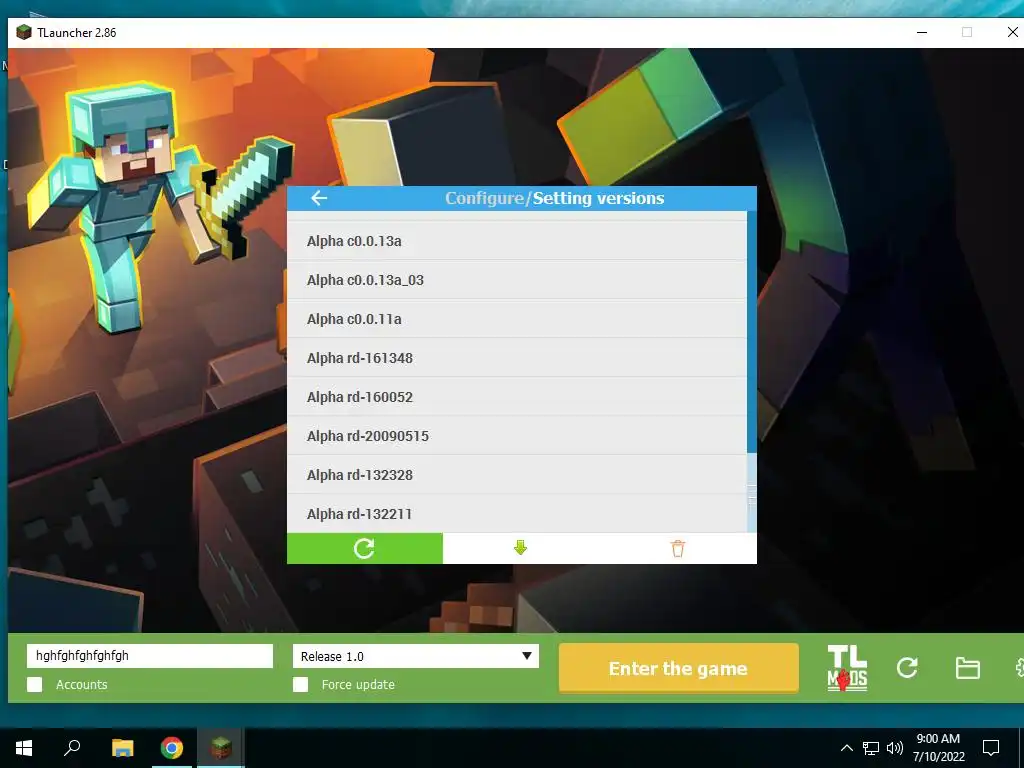Enable the Force update checkbox
Viewport: 1024px width, 768px height.
tap(300, 684)
